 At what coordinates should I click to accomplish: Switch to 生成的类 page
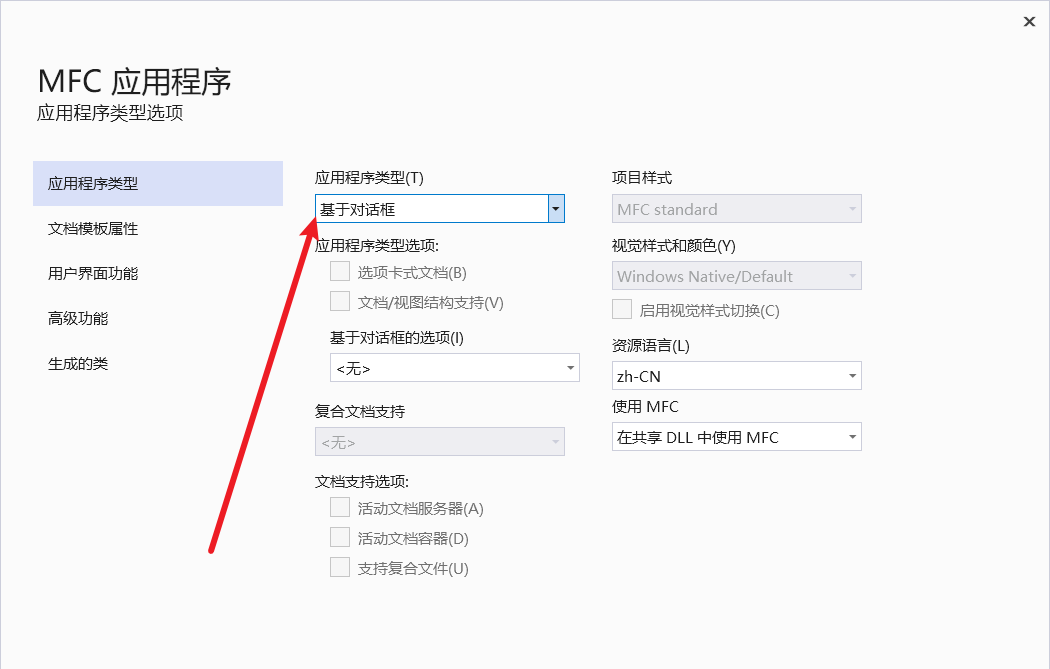(x=78, y=364)
